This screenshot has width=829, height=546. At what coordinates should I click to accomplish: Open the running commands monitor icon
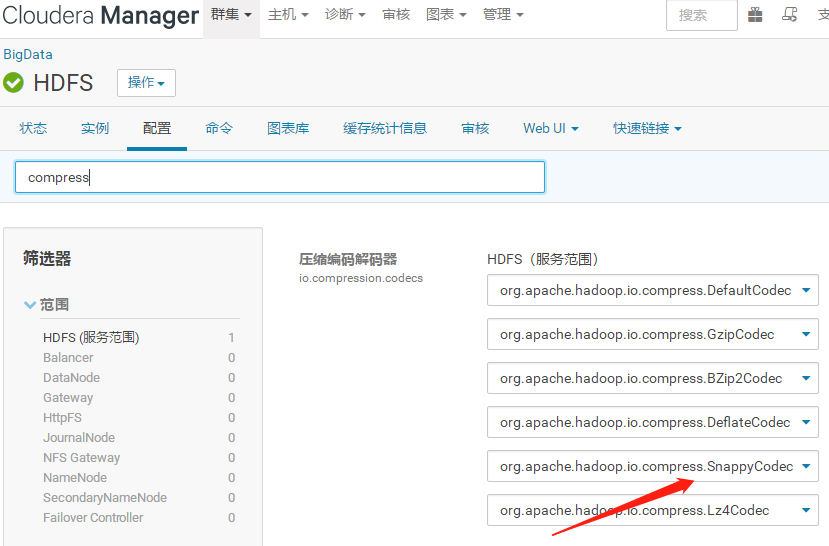coord(789,15)
